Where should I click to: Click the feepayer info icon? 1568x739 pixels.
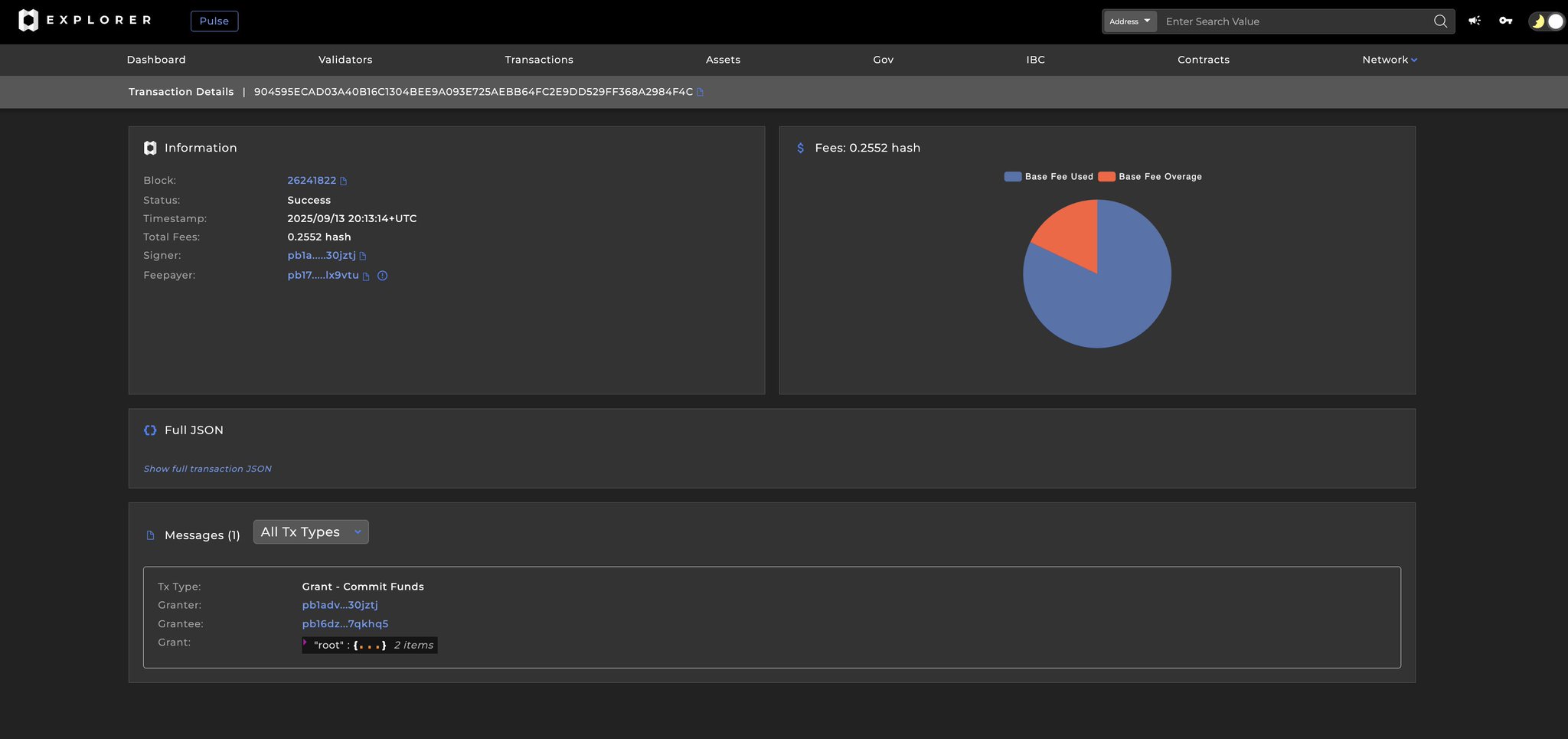click(x=383, y=276)
